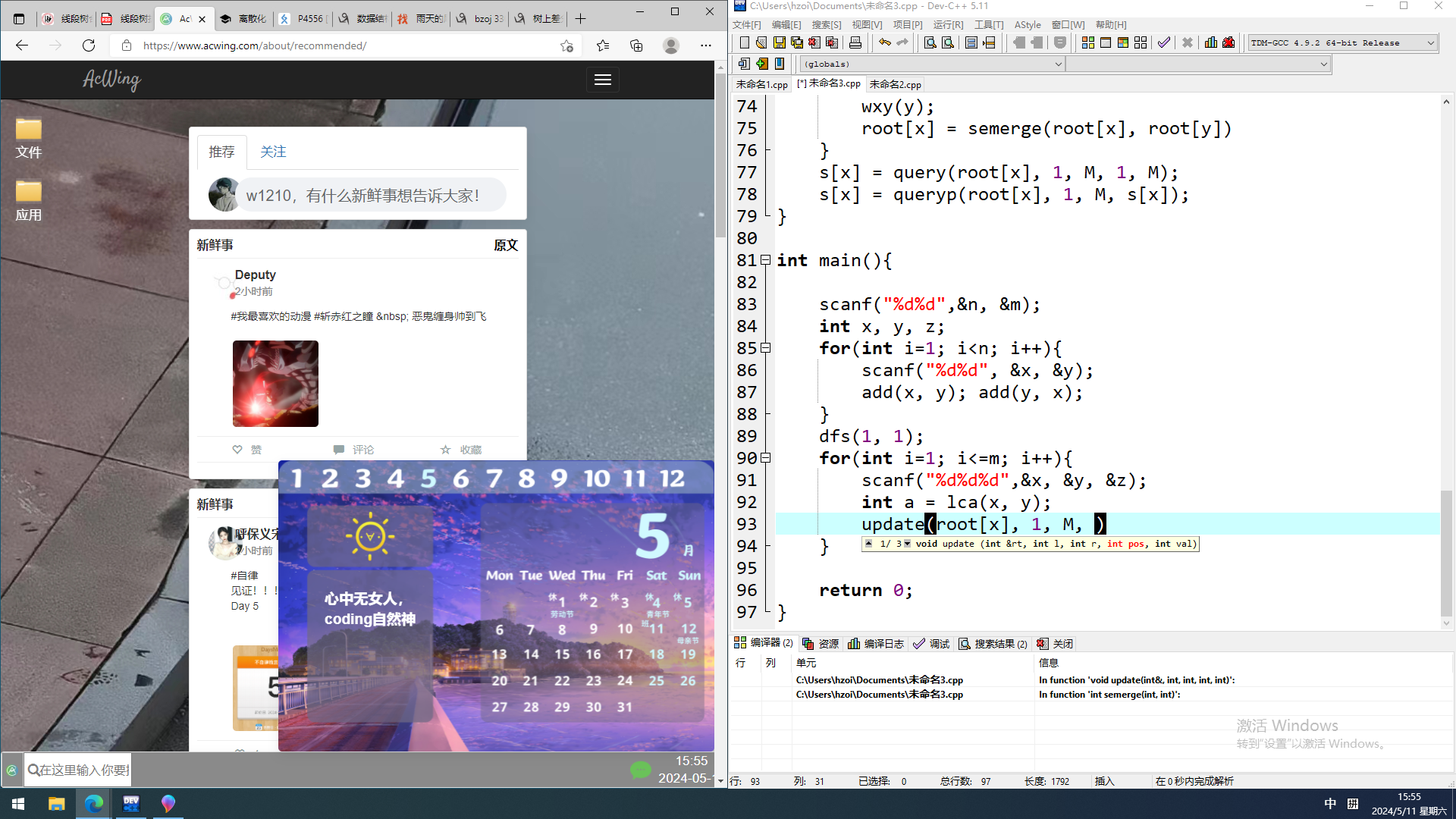Viewport: 1456px width, 819px height.
Task: Toggle the 赞 like on Deputy's post
Action: tap(247, 450)
